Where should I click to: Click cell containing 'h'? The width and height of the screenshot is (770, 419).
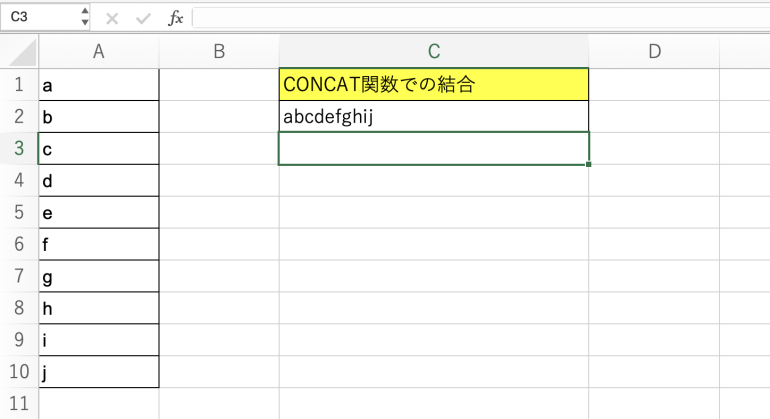[99, 308]
